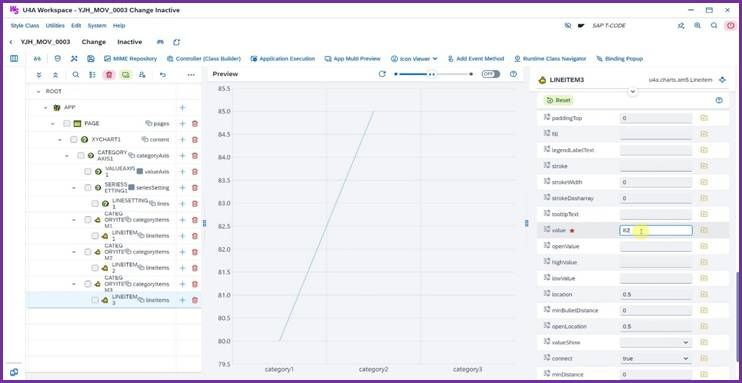Screen dimensions: 742x383
Task: Click the Preview zoom slider handle
Action: pos(431,74)
